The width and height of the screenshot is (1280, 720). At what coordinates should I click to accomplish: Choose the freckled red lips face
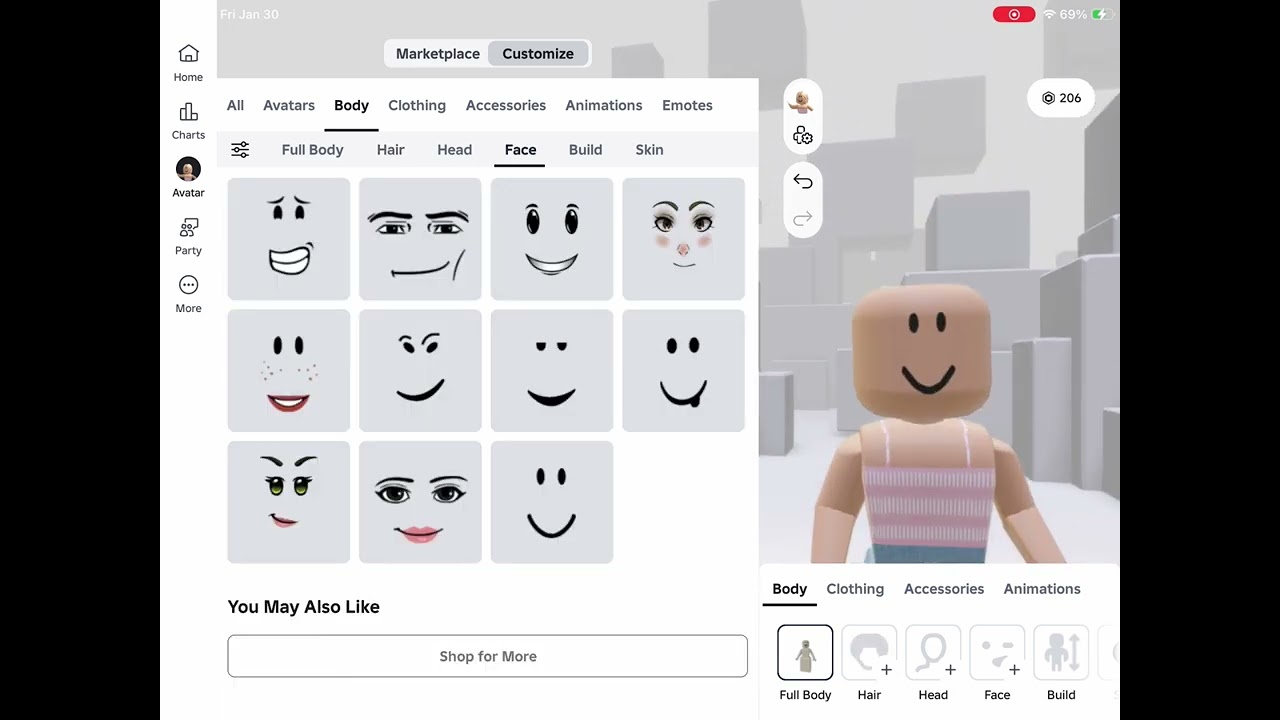[289, 371]
